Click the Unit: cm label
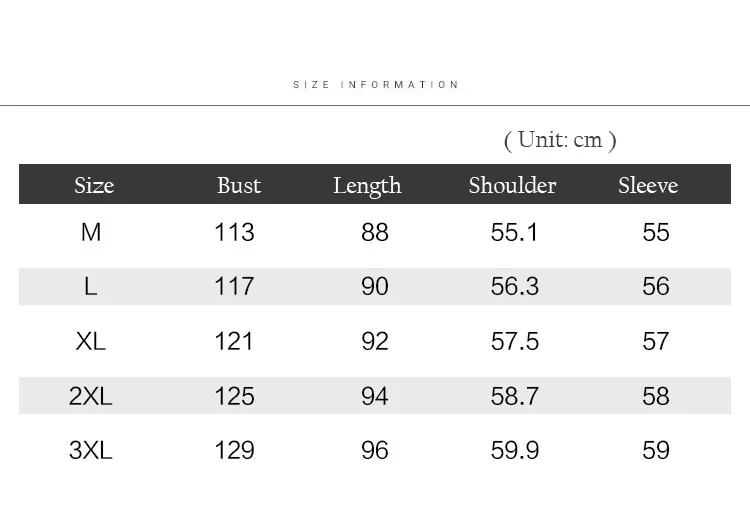The image size is (750, 529). coord(560,140)
